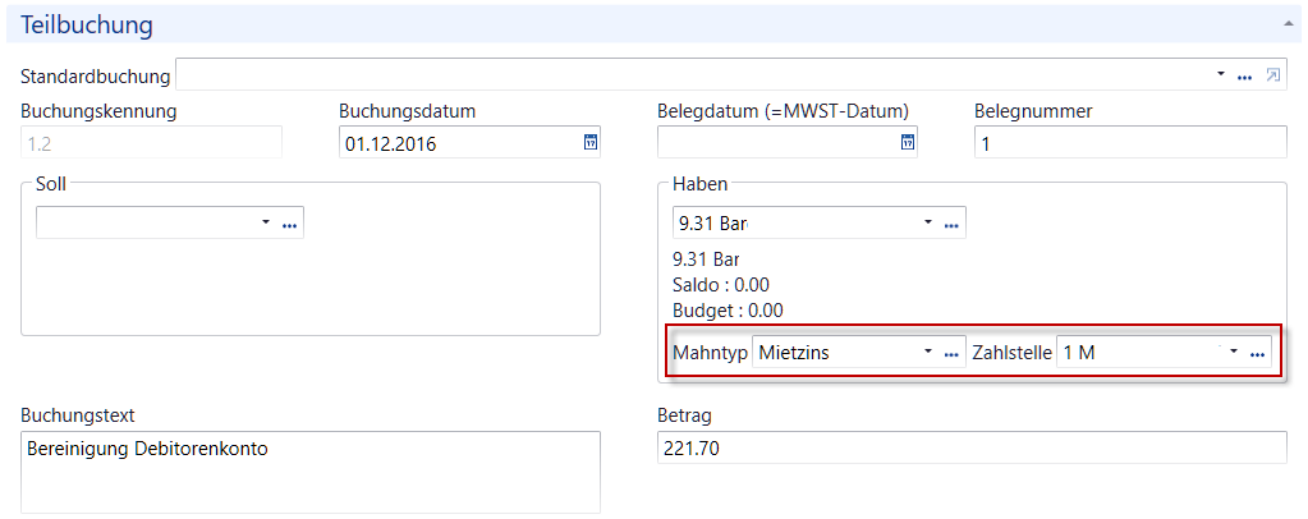The width and height of the screenshot is (1308, 519).
Task: Click the Buchungskennung field showing 1.2
Action: tap(151, 143)
